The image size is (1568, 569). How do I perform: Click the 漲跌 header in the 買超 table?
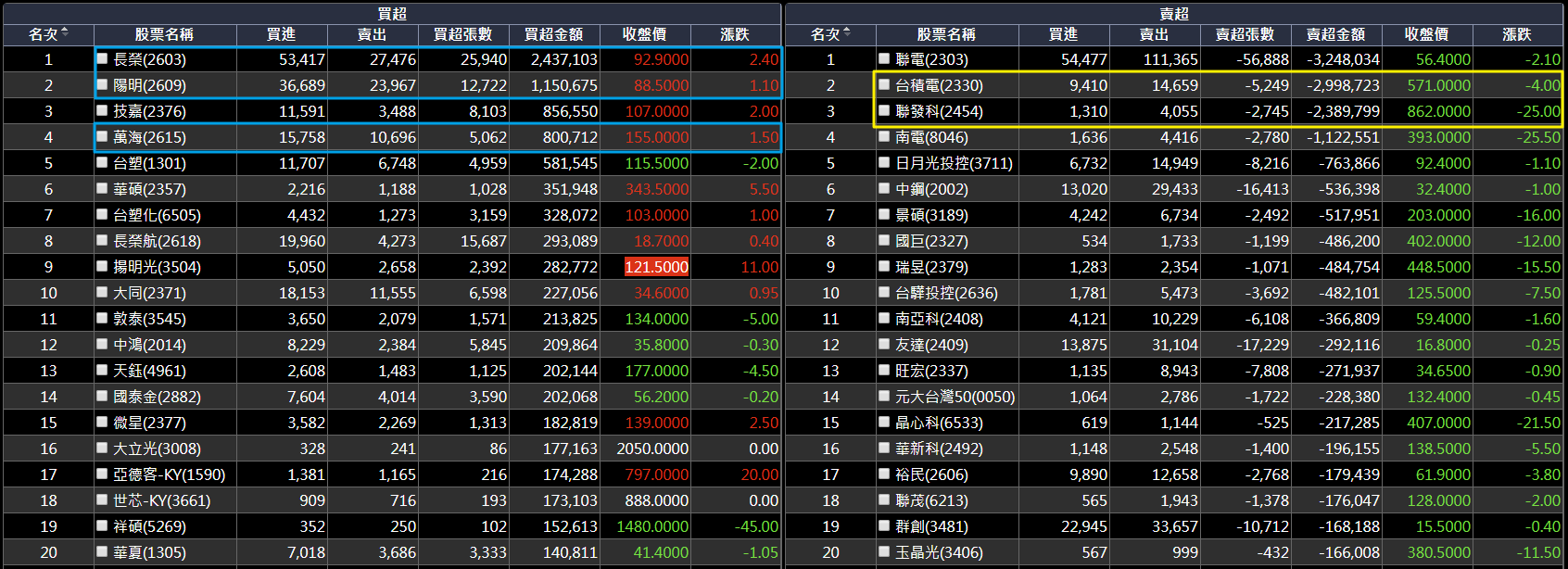735,34
